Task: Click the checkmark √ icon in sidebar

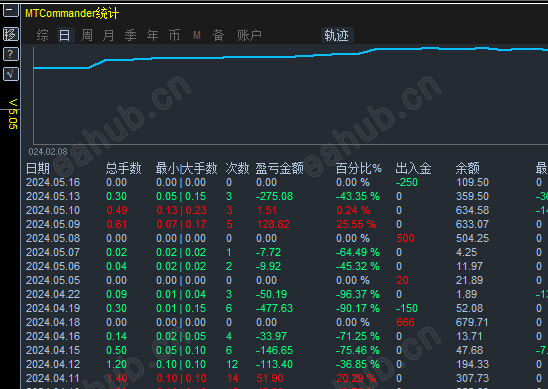Action: 10,74
